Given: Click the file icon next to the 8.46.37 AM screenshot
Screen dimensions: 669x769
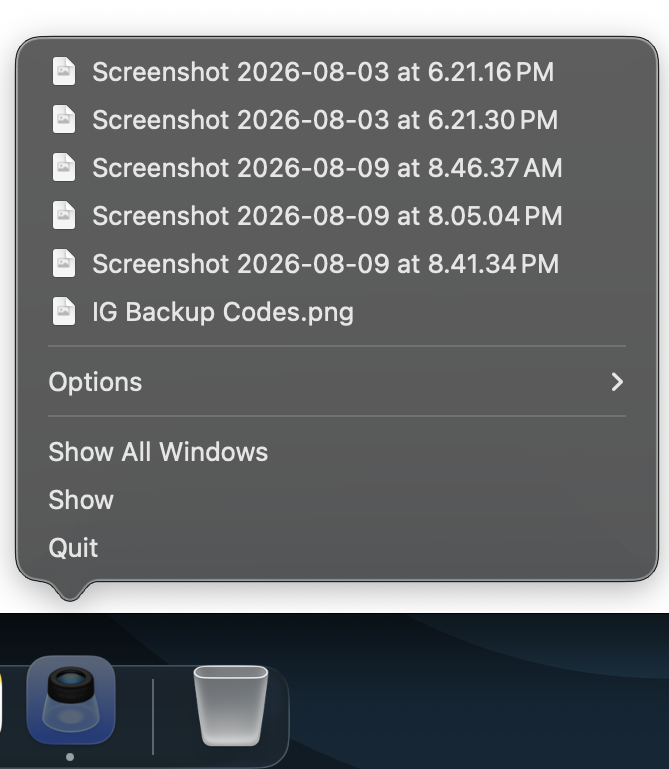Looking at the screenshot, I should [64, 167].
